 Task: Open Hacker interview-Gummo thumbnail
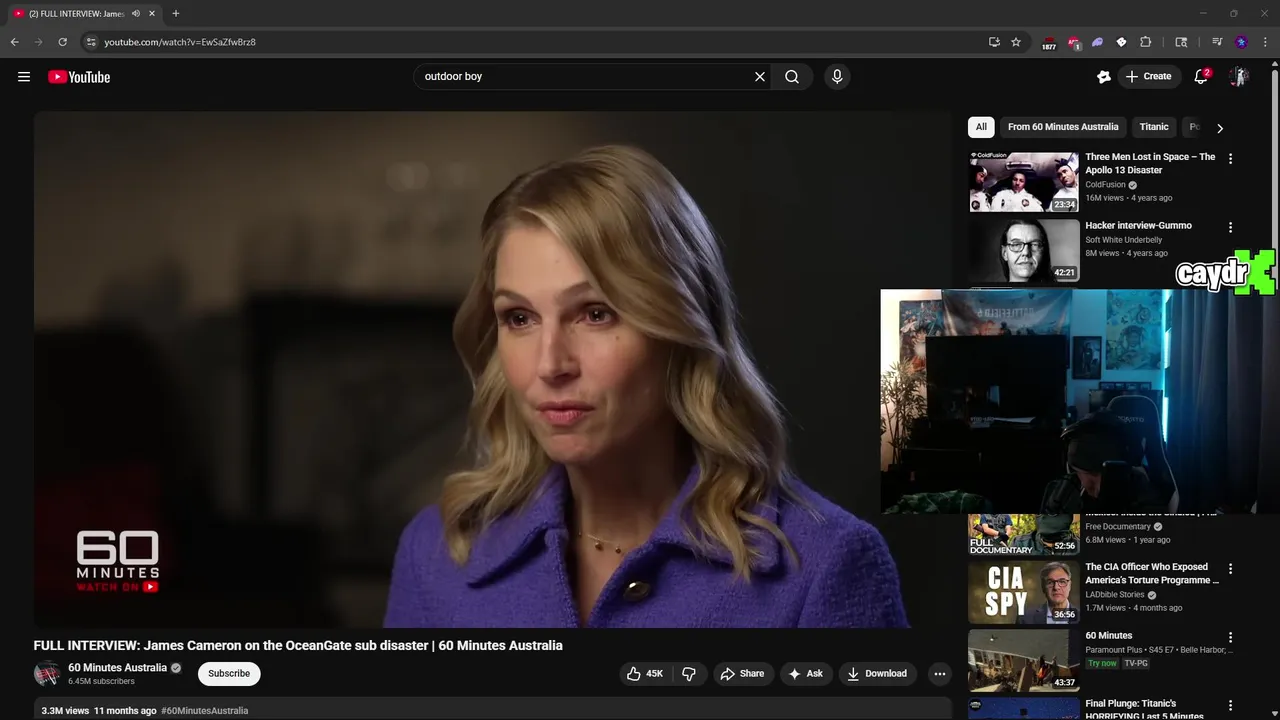1024,250
